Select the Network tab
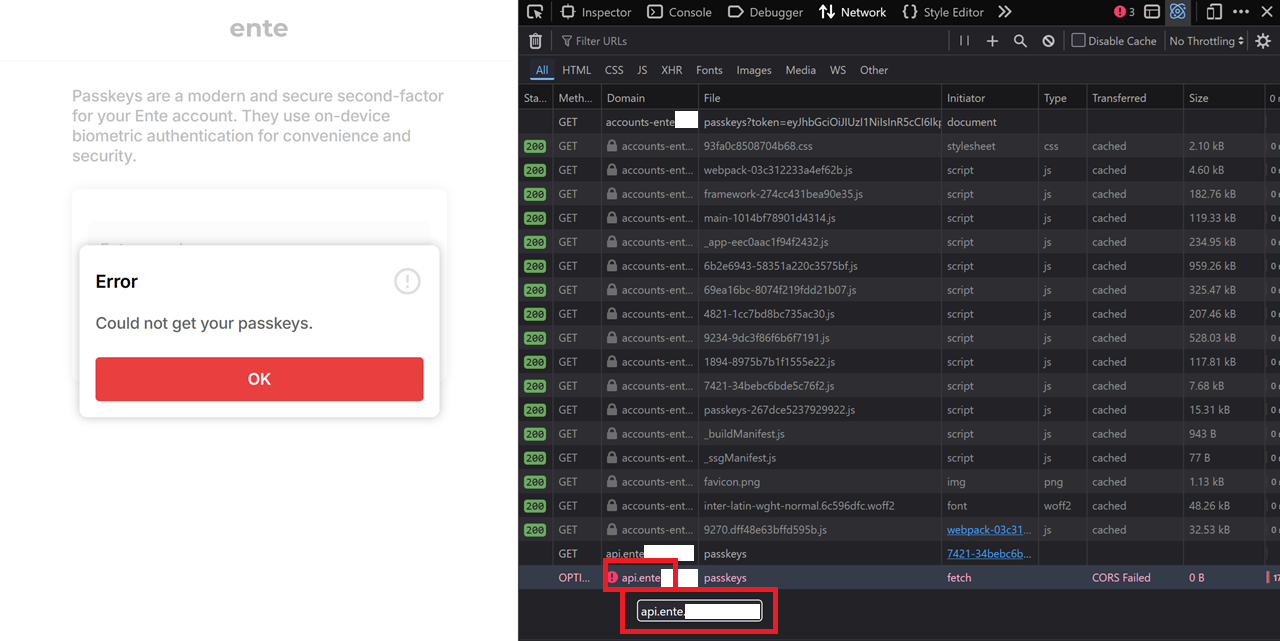This screenshot has width=1280, height=641. [x=853, y=12]
